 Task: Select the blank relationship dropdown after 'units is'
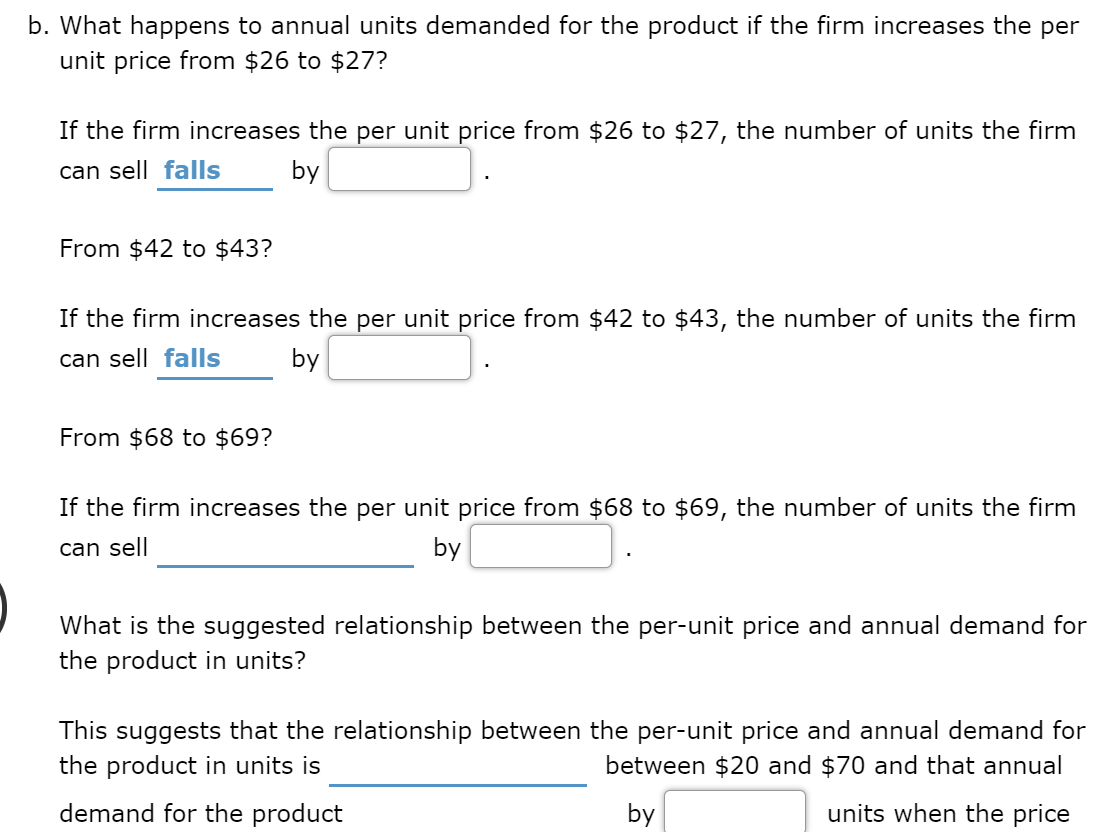[x=460, y=766]
